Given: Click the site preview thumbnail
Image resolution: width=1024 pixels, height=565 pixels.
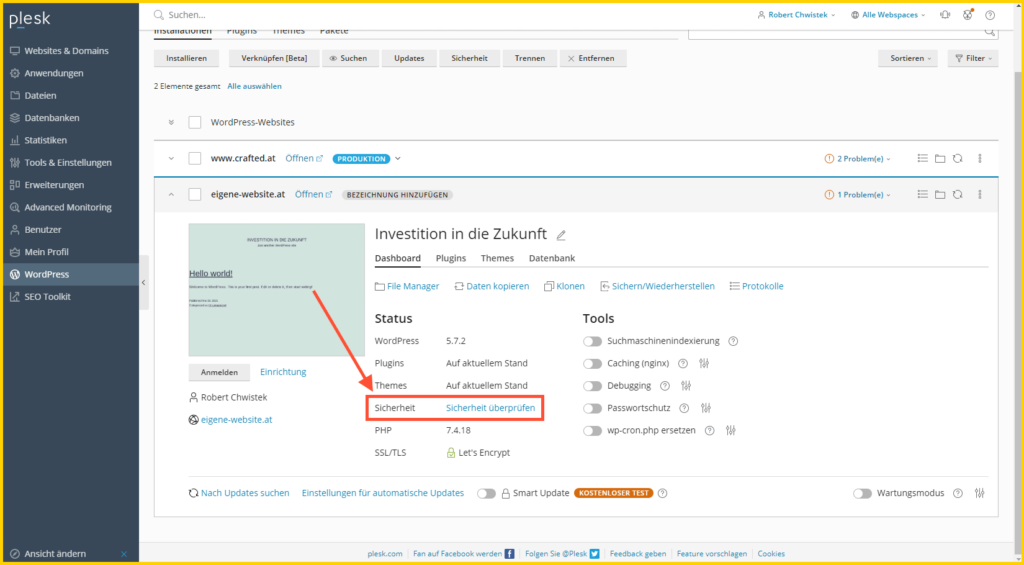Looking at the screenshot, I should [277, 290].
